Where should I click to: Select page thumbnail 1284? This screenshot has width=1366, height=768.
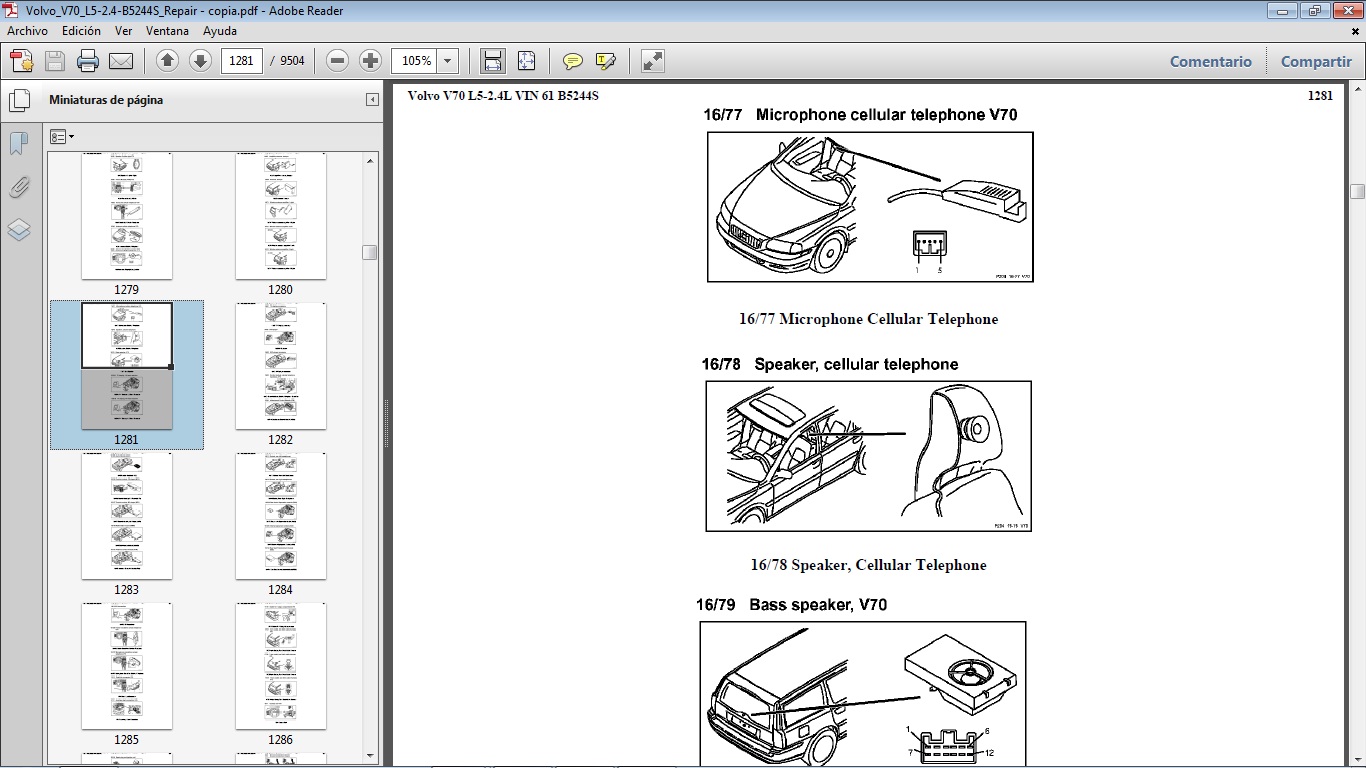(x=281, y=516)
